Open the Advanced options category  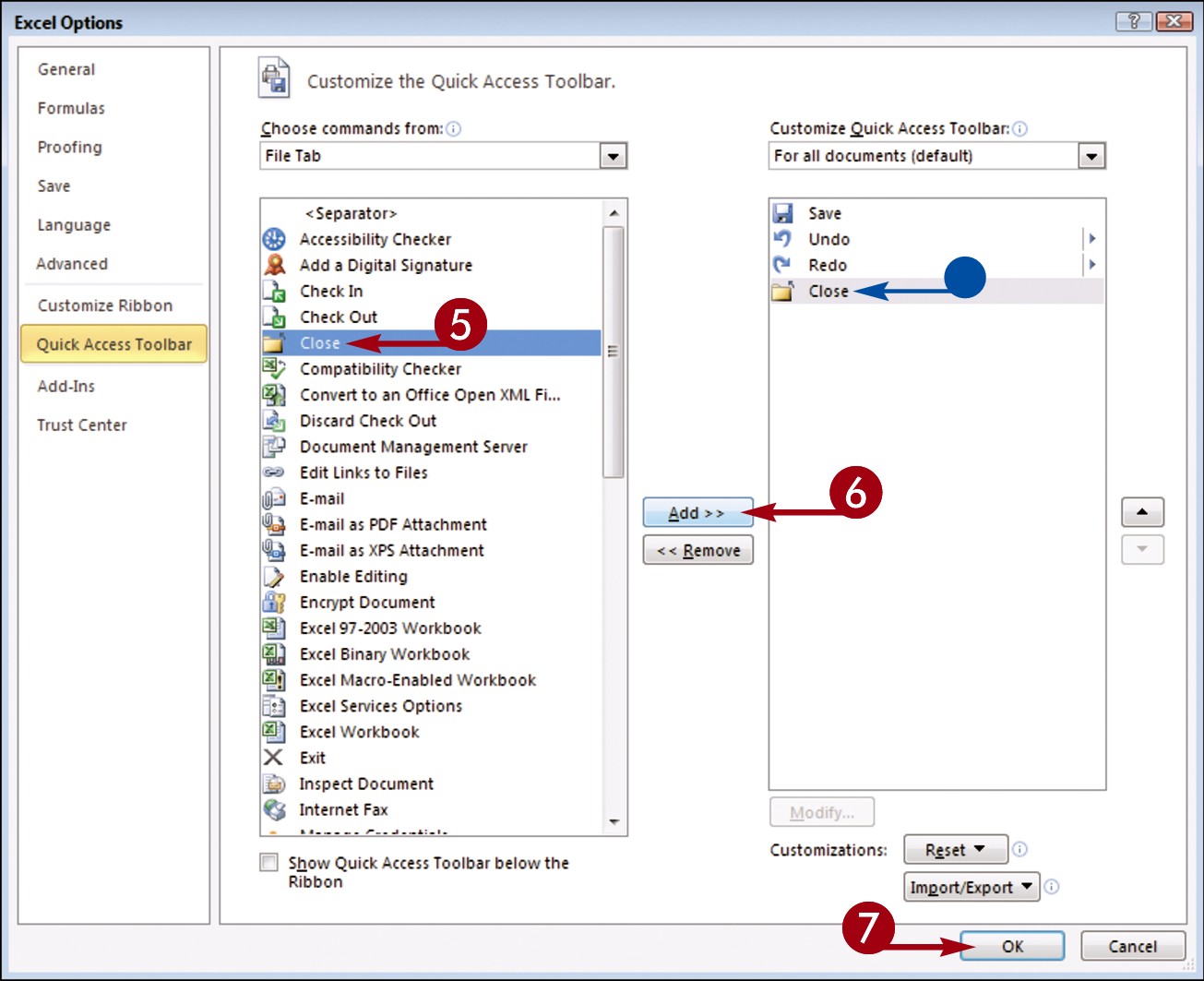click(x=72, y=264)
